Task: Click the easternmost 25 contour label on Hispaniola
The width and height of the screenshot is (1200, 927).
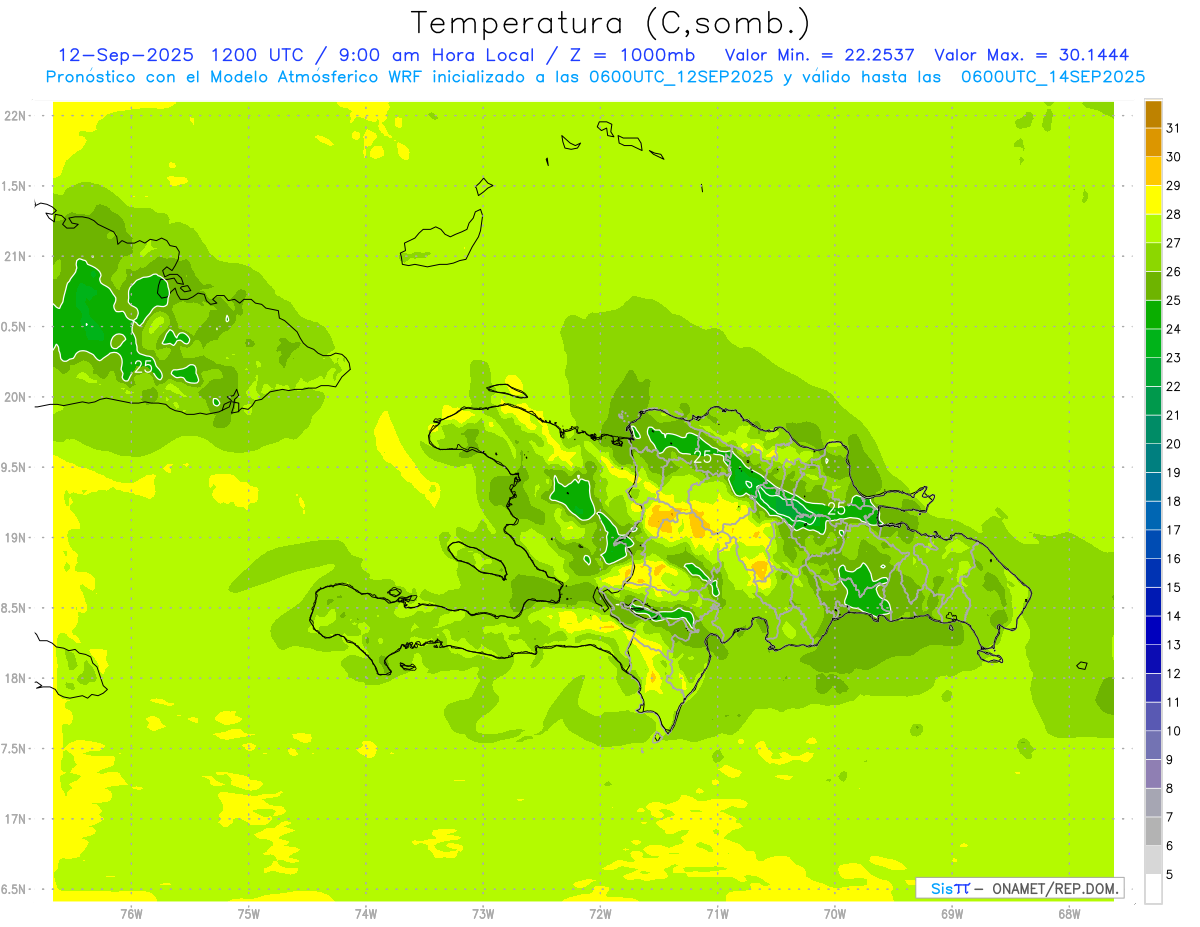Action: pos(836,509)
